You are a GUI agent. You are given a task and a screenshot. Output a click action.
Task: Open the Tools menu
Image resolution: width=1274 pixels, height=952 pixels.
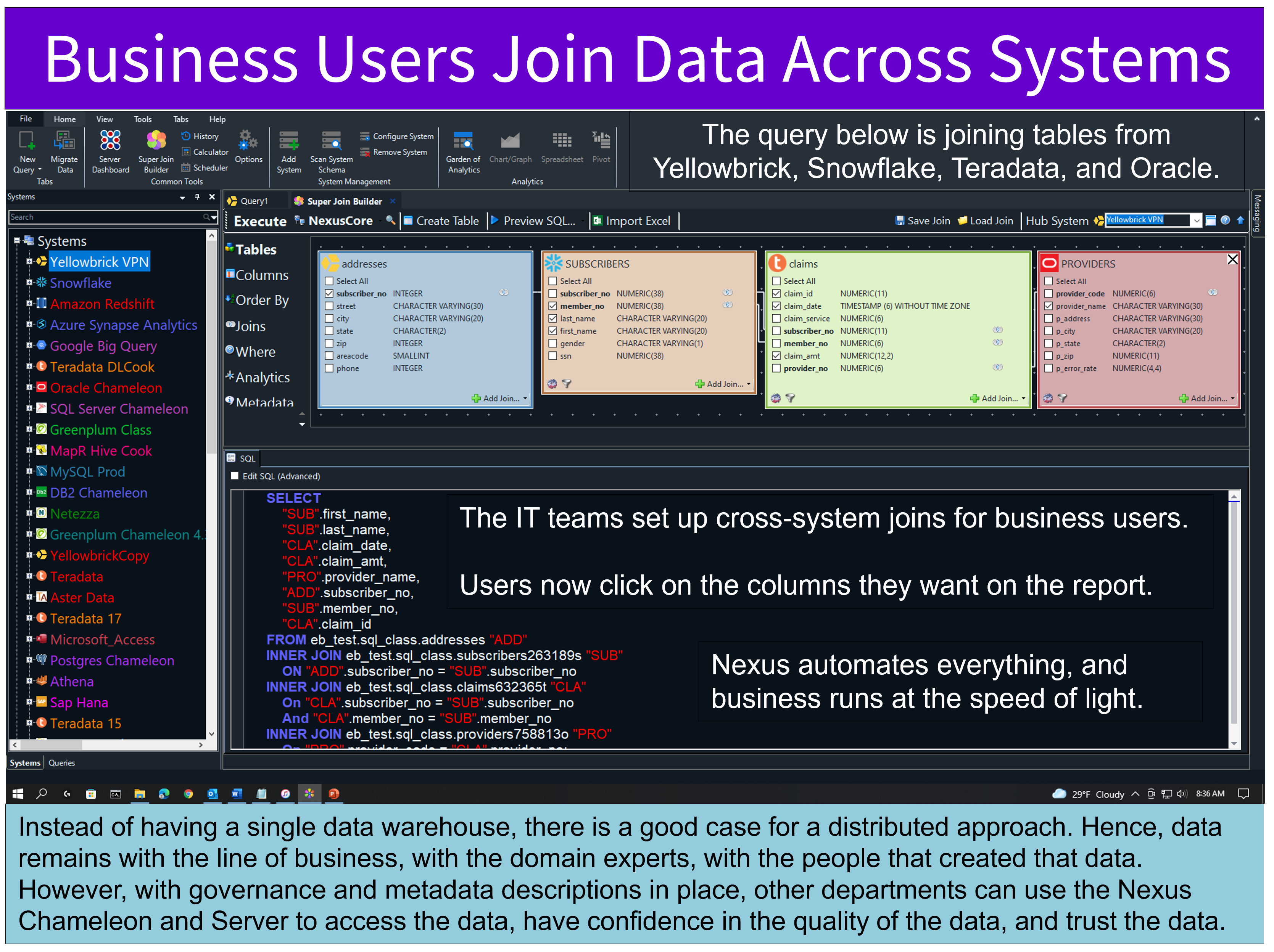point(142,119)
